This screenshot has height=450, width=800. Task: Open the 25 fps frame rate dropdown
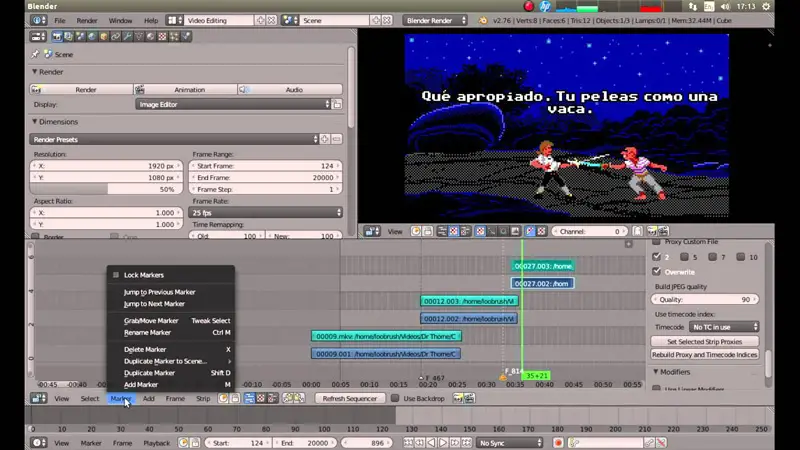(x=265, y=213)
